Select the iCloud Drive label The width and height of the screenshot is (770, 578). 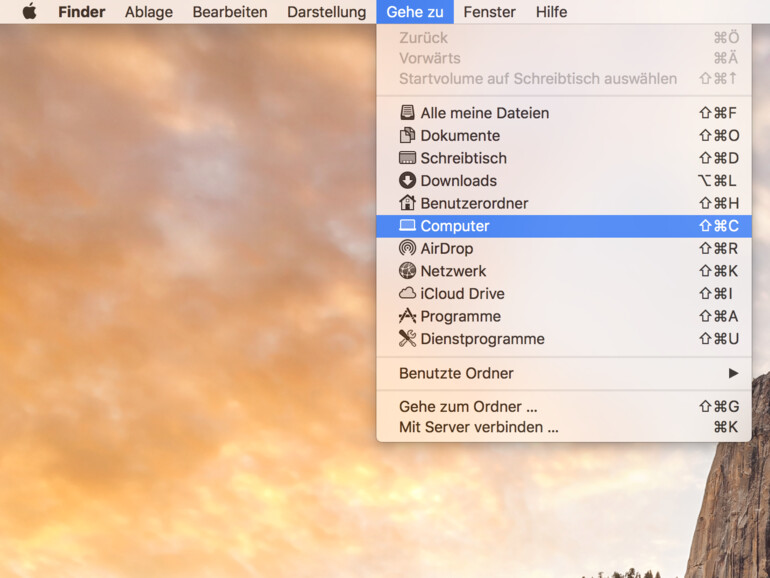click(463, 294)
